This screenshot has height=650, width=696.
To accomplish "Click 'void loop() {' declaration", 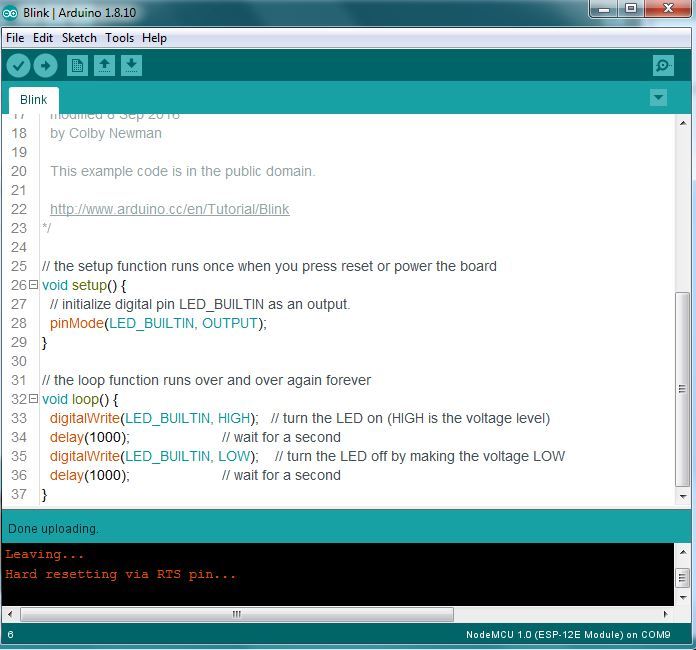I will [80, 399].
